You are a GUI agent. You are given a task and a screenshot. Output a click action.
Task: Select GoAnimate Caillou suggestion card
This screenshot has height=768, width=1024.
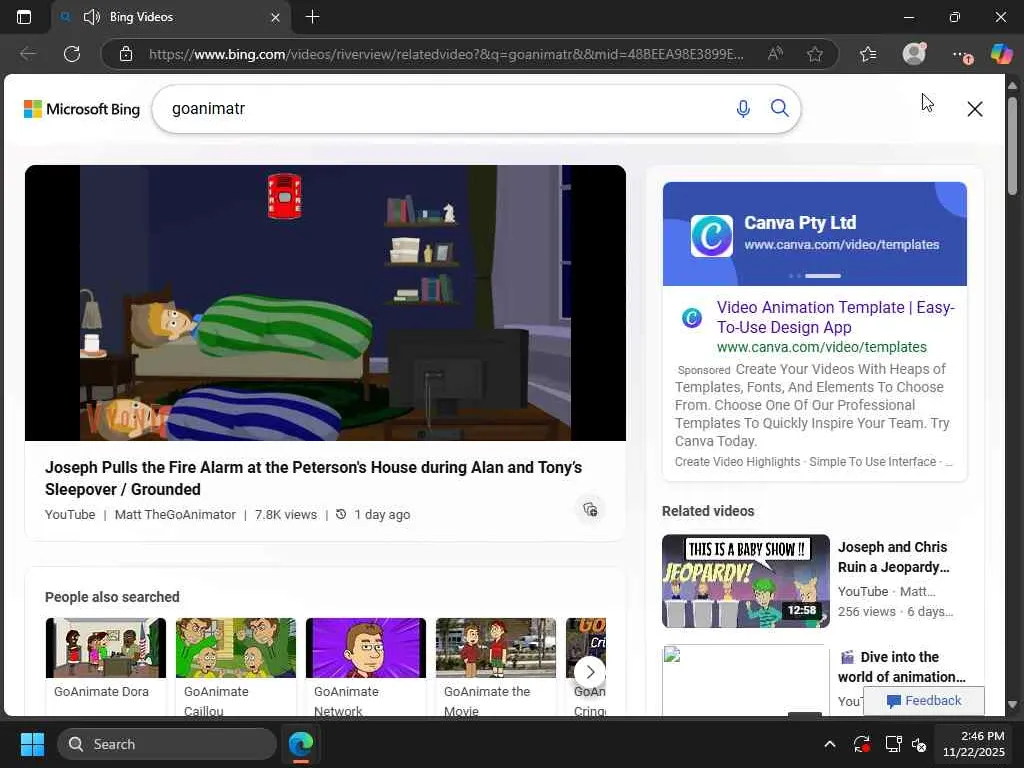[x=236, y=666]
